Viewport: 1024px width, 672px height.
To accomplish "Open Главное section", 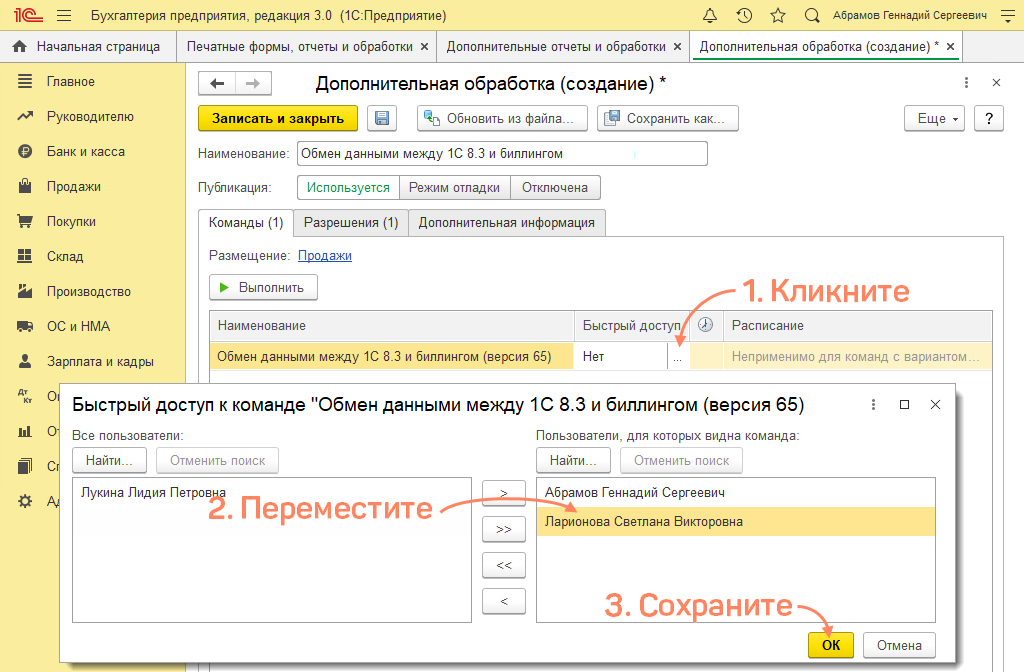I will point(71,82).
